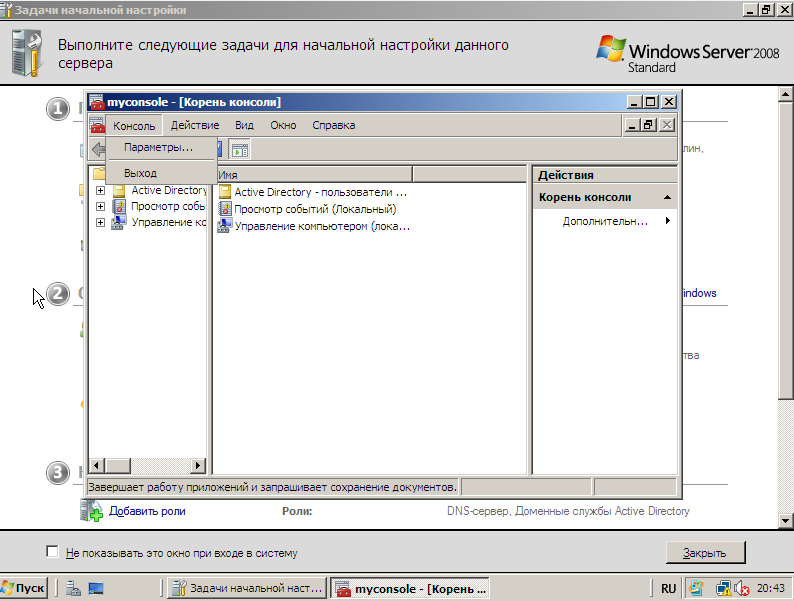Open the Консоль menu
The image size is (794, 601).
(134, 126)
